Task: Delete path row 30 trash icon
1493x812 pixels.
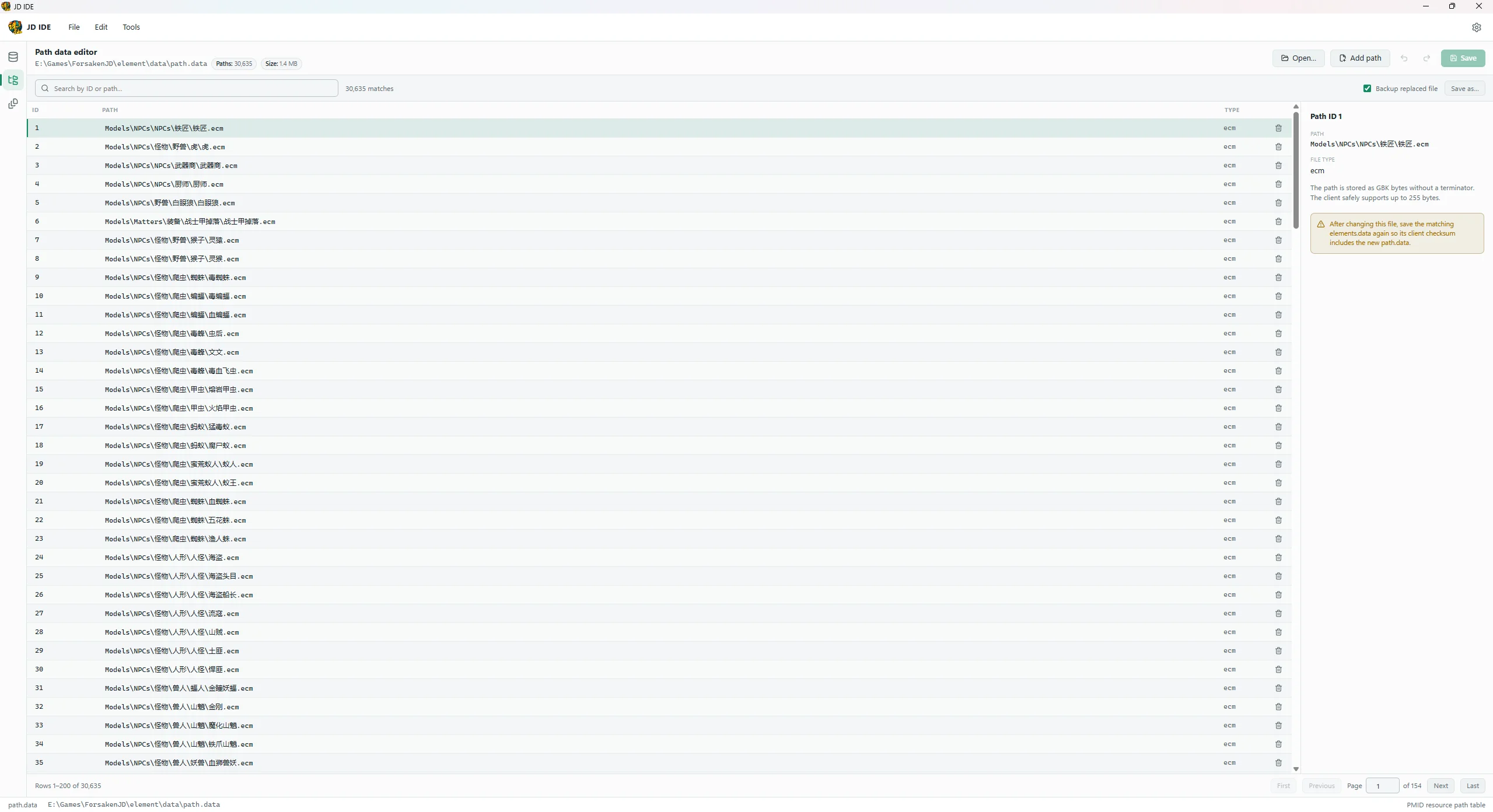Action: [x=1278, y=670]
